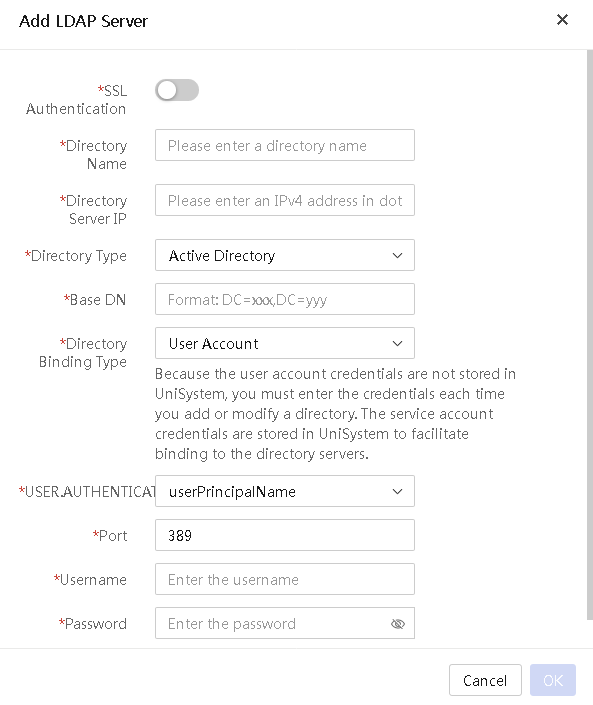Screen dimensions: 593x705
Task: Click the Port field showing 389
Action: coord(285,535)
